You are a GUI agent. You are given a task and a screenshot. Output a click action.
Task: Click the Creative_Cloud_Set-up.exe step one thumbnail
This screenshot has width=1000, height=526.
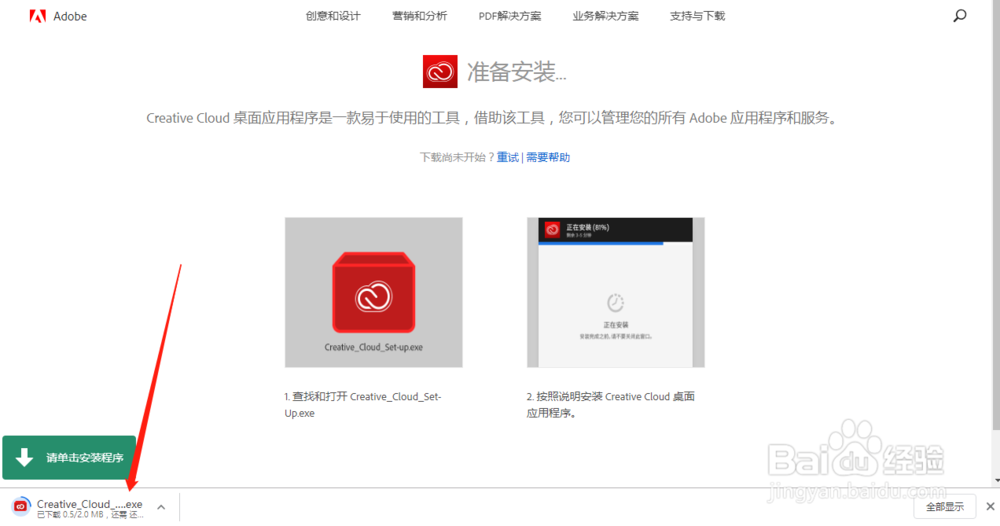tap(374, 292)
